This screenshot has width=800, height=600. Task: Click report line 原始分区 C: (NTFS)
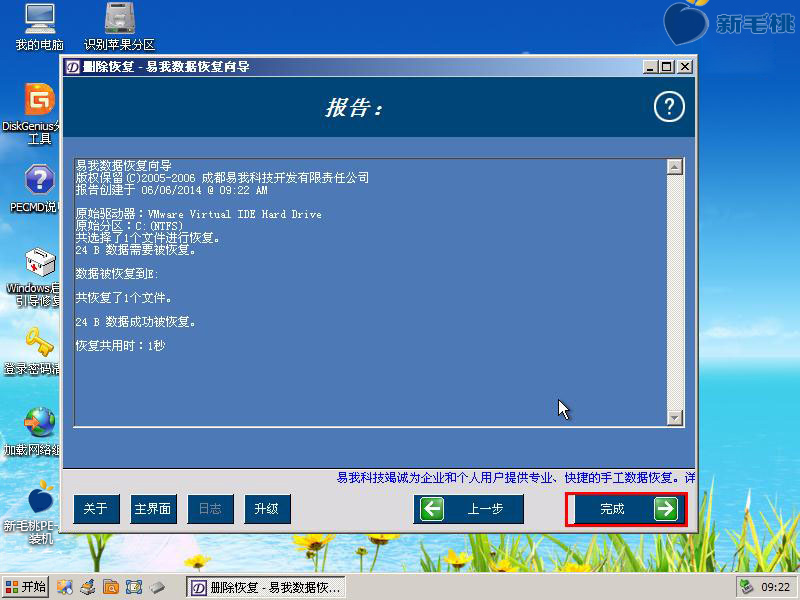pyautogui.click(x=129, y=226)
